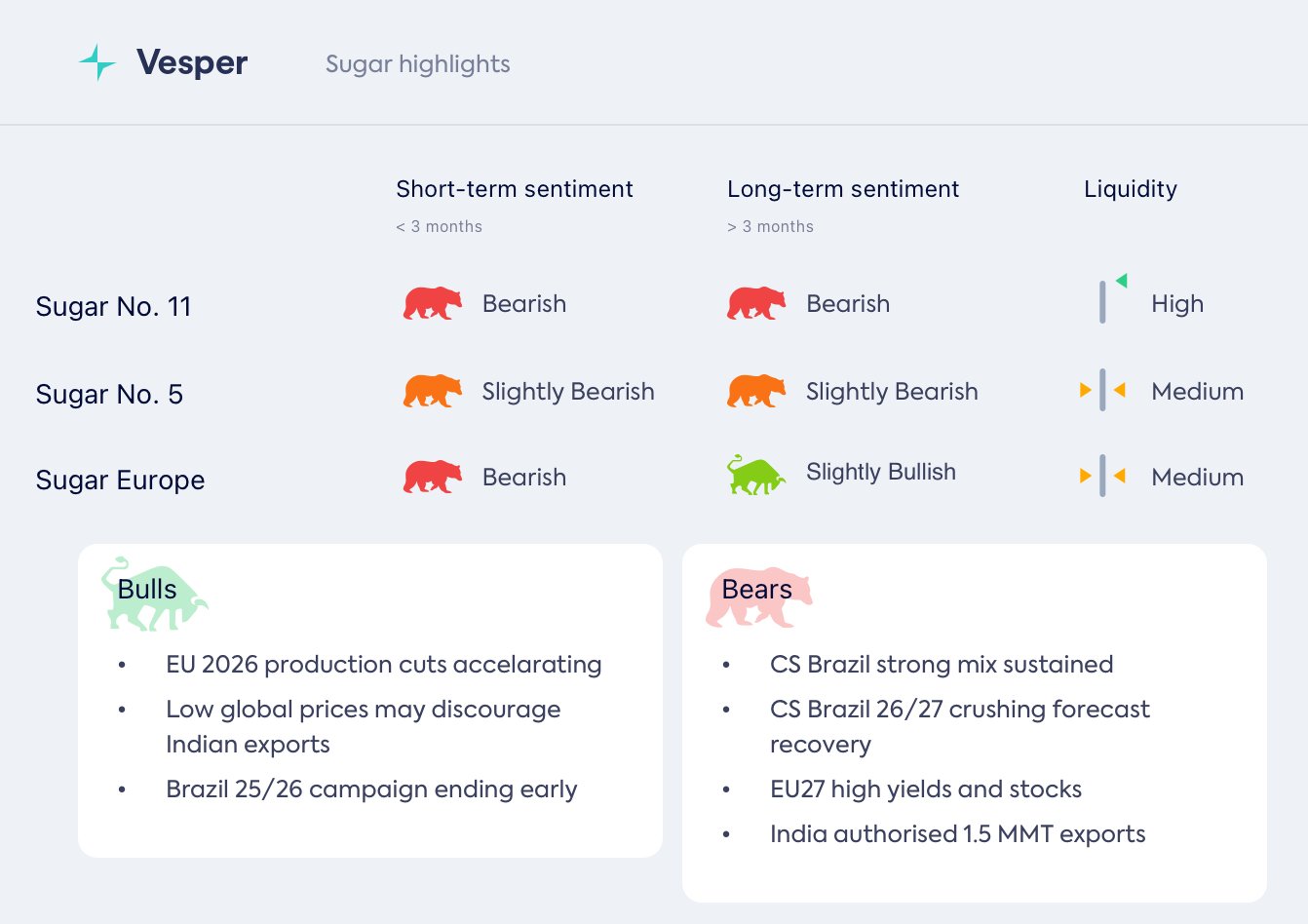Open the Sugar highlights section title
Viewport: 1308px width, 924px height.
point(417,64)
